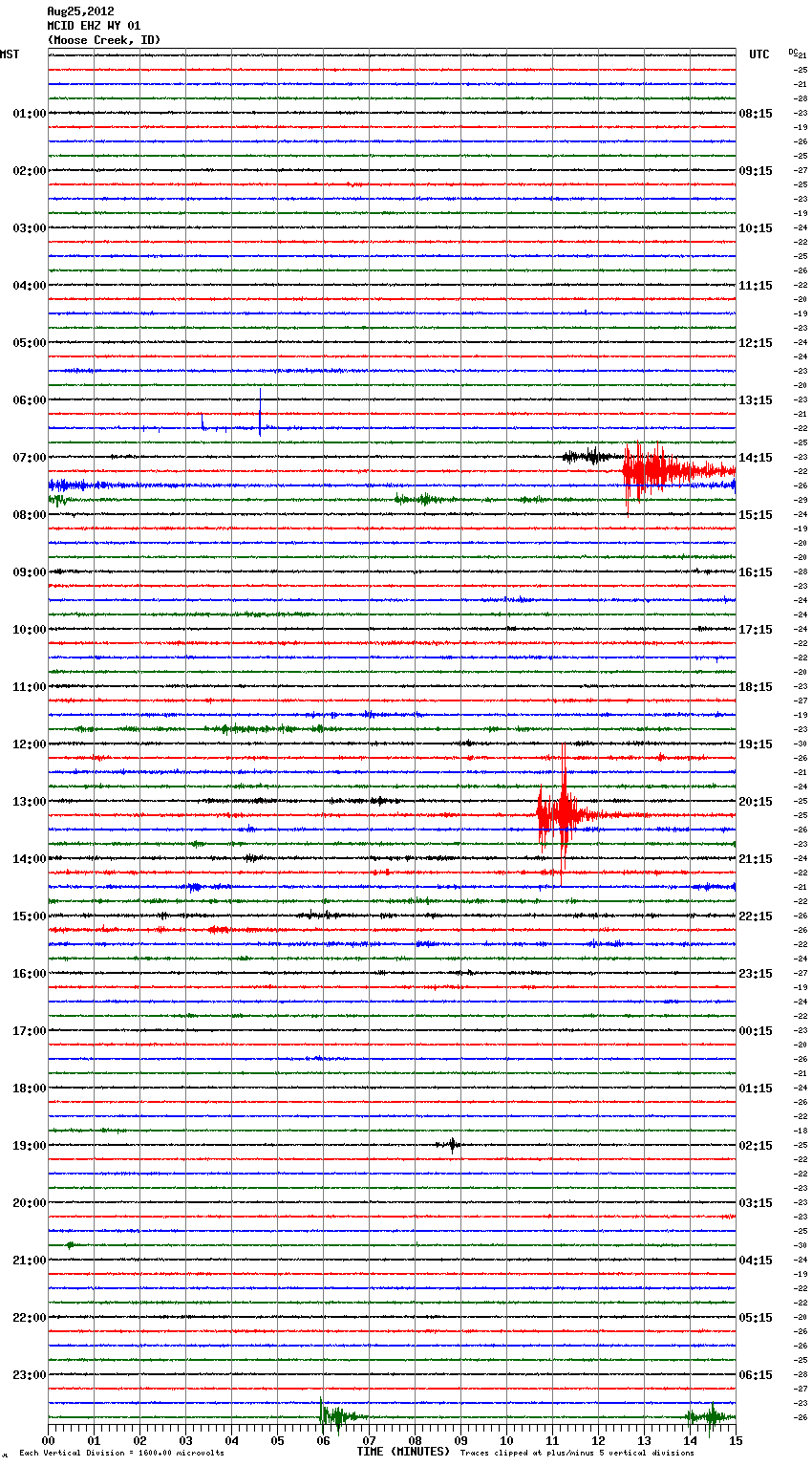Select the 06:00 MST hour label
Viewport: 812px width, 1466px height.
pos(30,400)
